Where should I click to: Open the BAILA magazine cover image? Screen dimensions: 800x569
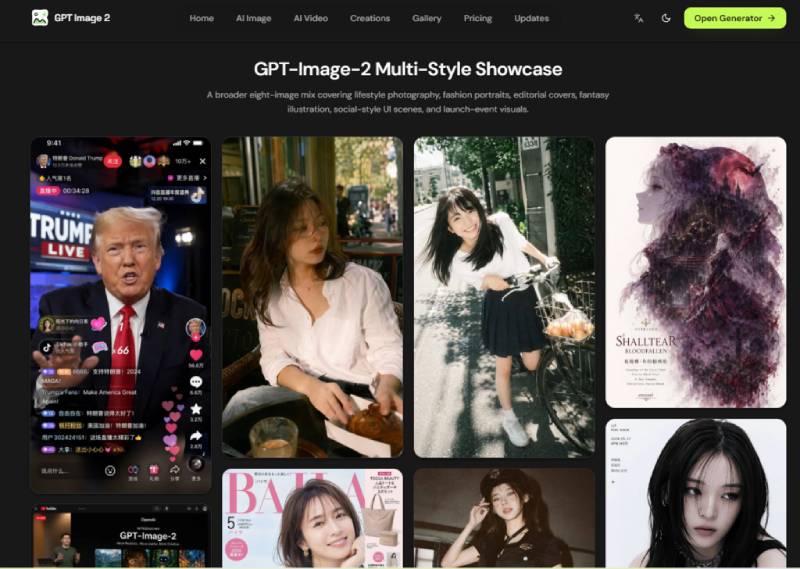pyautogui.click(x=312, y=518)
